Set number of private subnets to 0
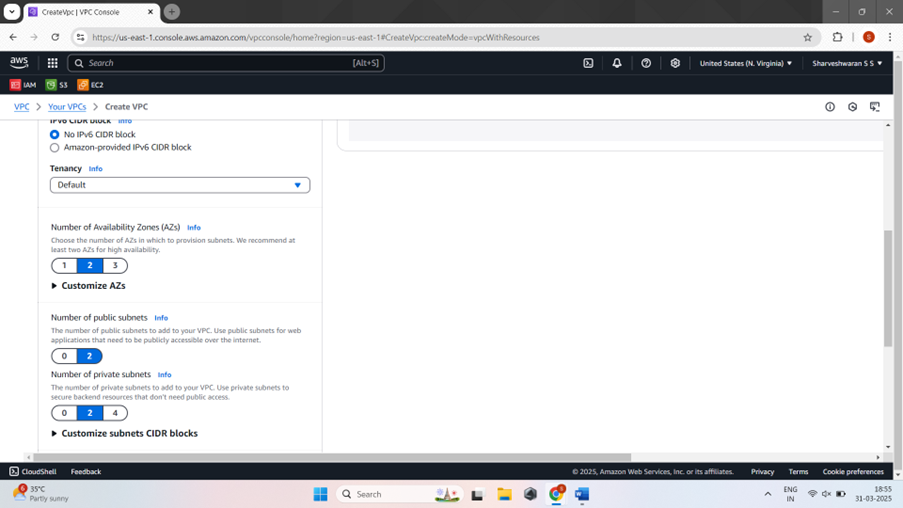903x508 pixels. 64,413
